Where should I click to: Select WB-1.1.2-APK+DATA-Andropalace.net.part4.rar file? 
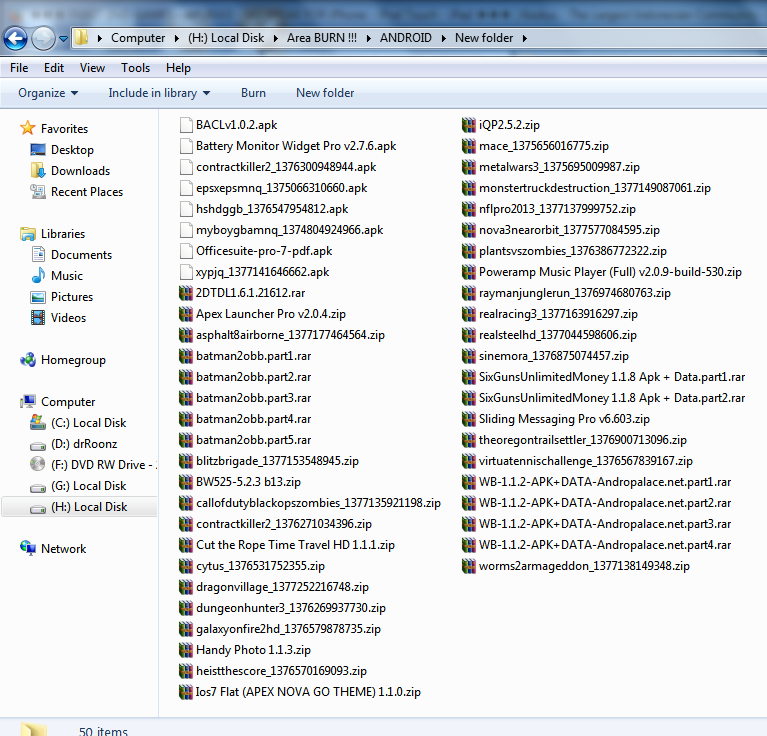[x=605, y=545]
